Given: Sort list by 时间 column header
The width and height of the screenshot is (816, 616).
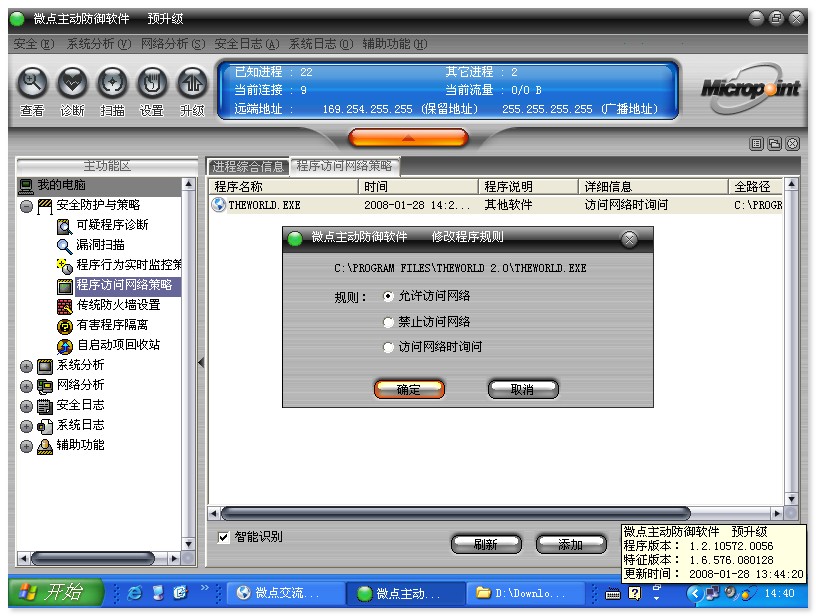Looking at the screenshot, I should point(418,186).
